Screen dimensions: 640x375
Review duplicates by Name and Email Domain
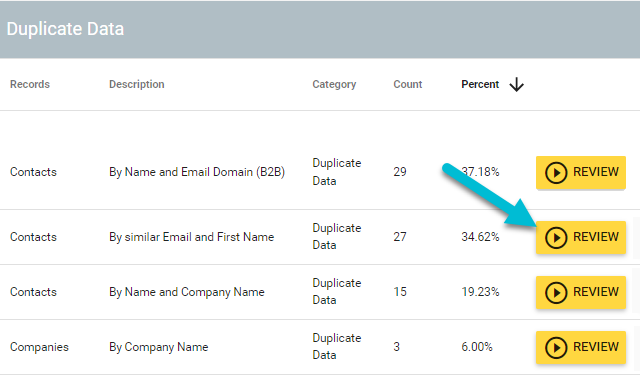pos(581,173)
